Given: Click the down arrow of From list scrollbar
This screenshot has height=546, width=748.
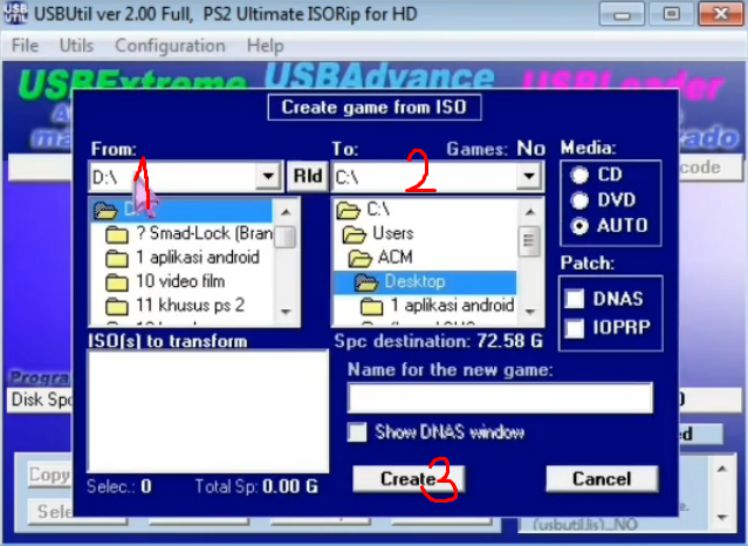Looking at the screenshot, I should coord(286,312).
